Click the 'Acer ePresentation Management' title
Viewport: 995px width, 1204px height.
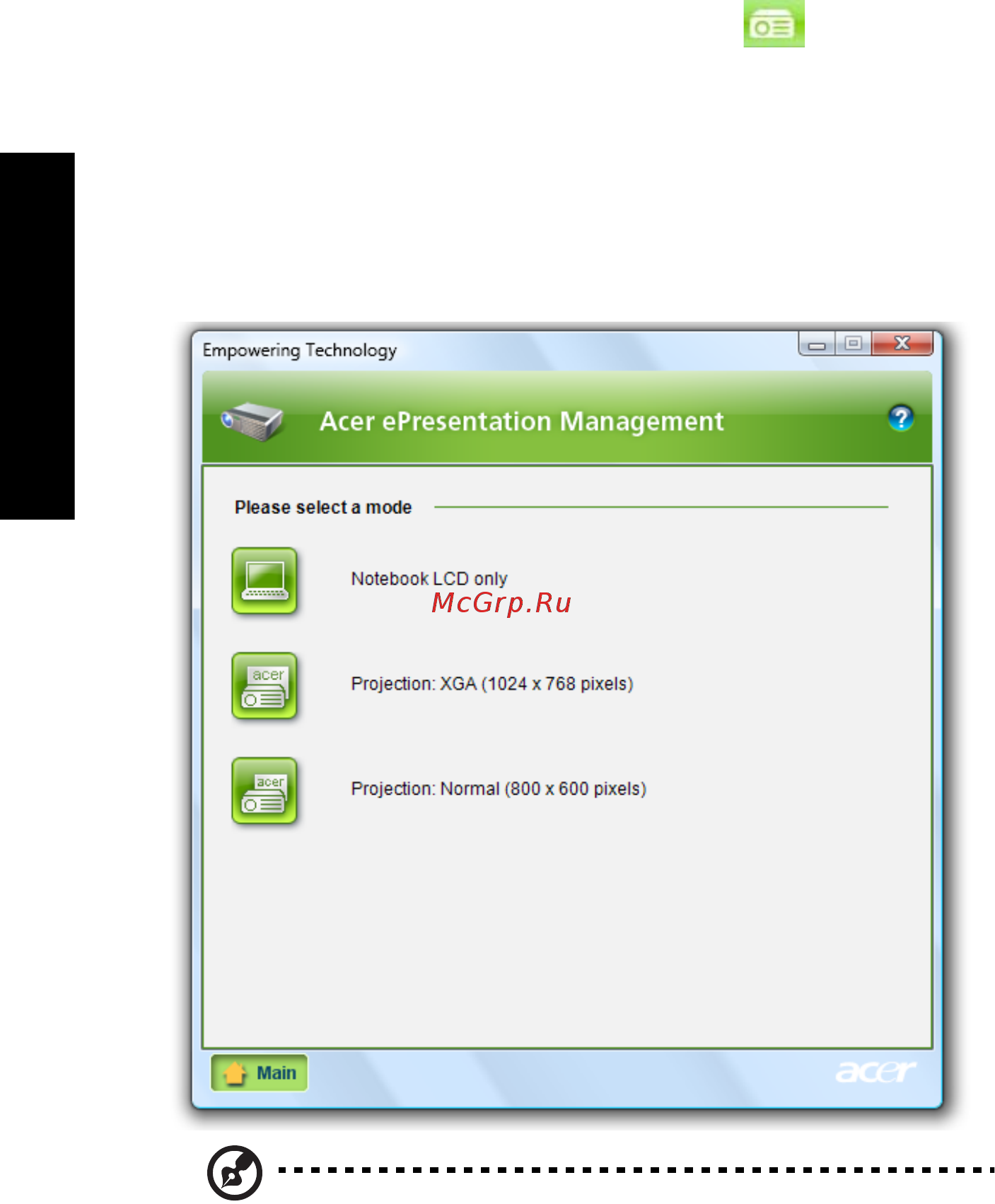pyautogui.click(x=522, y=421)
